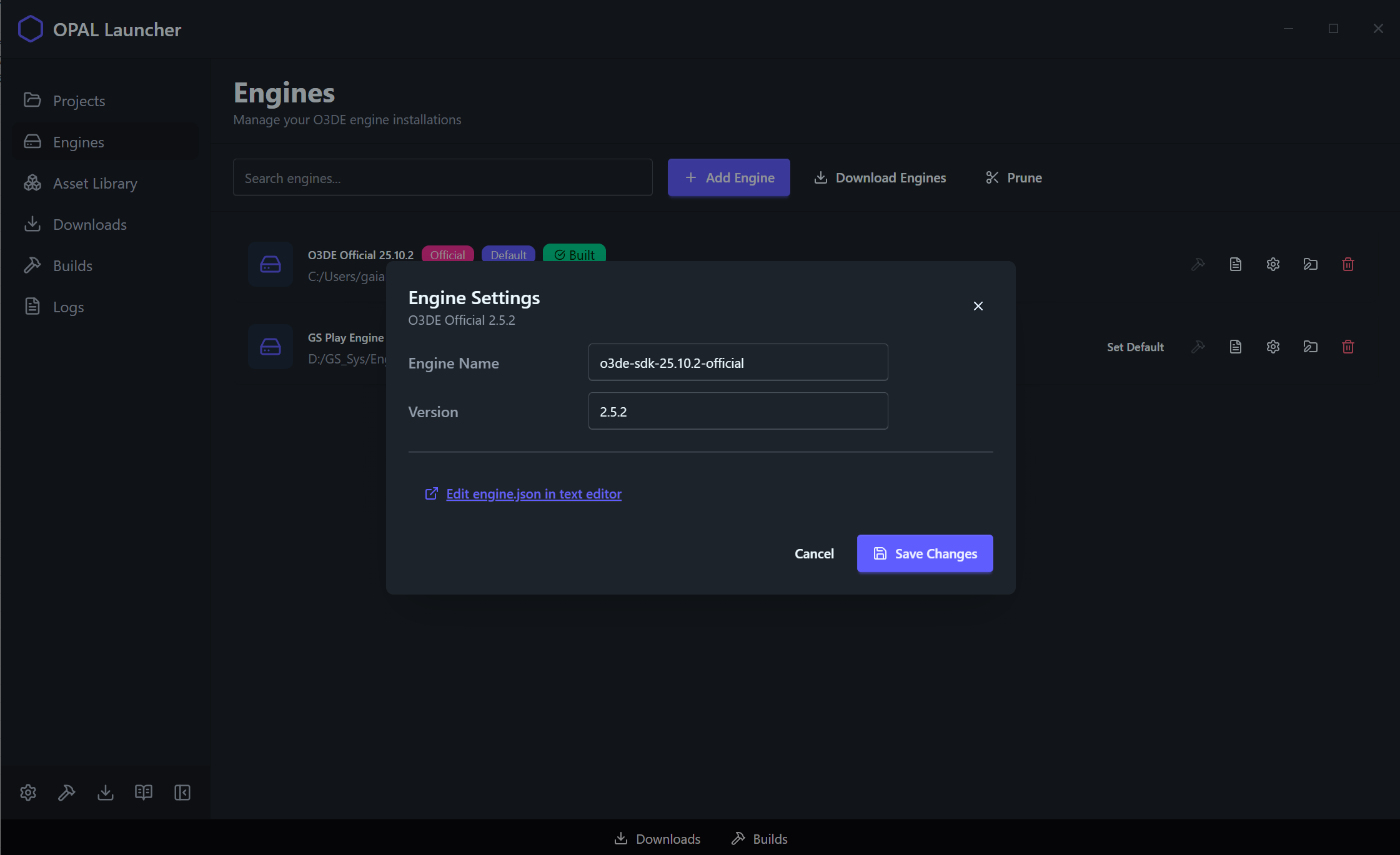This screenshot has width=1400, height=855.
Task: Click the Projects folder icon in sidebar
Action: pyautogui.click(x=32, y=100)
